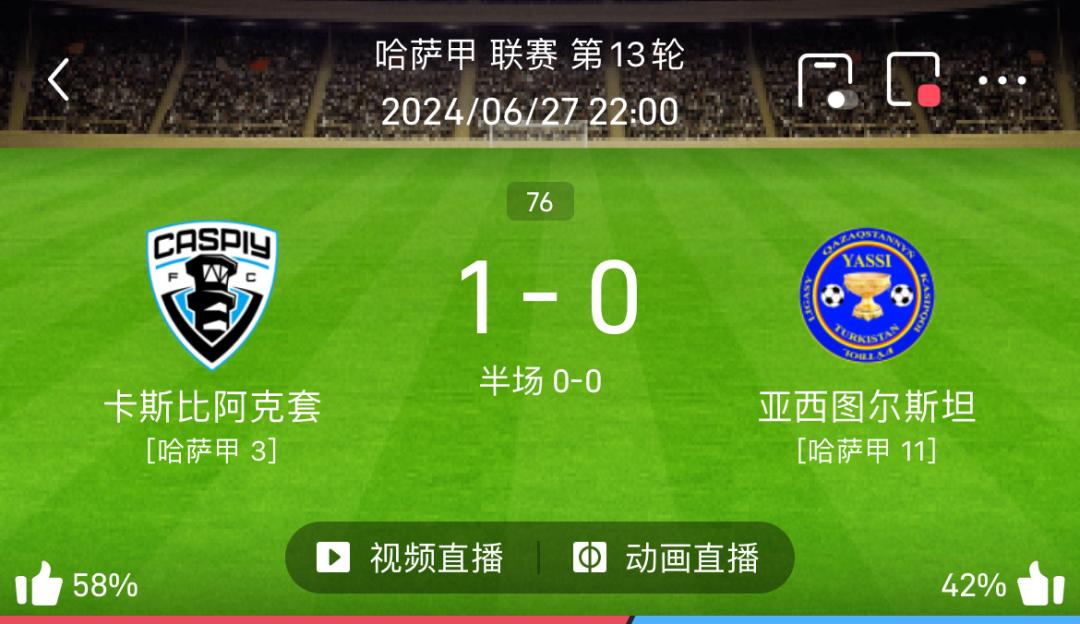Open the three-dot more options menu
This screenshot has height=624, width=1080.
point(1002,81)
